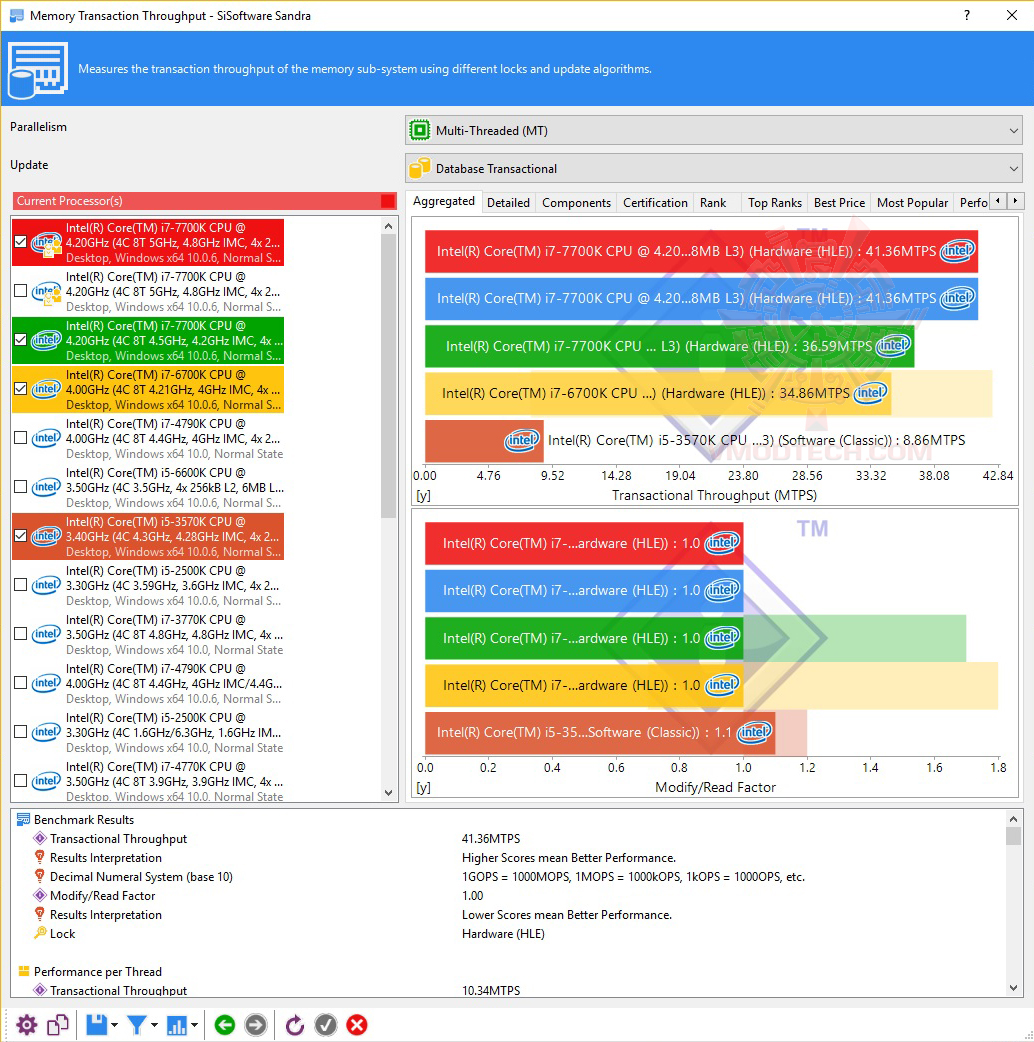The width and height of the screenshot is (1034, 1042).
Task: Uncheck the first i7-7700K 5GHz red entry
Action: click(x=21, y=242)
